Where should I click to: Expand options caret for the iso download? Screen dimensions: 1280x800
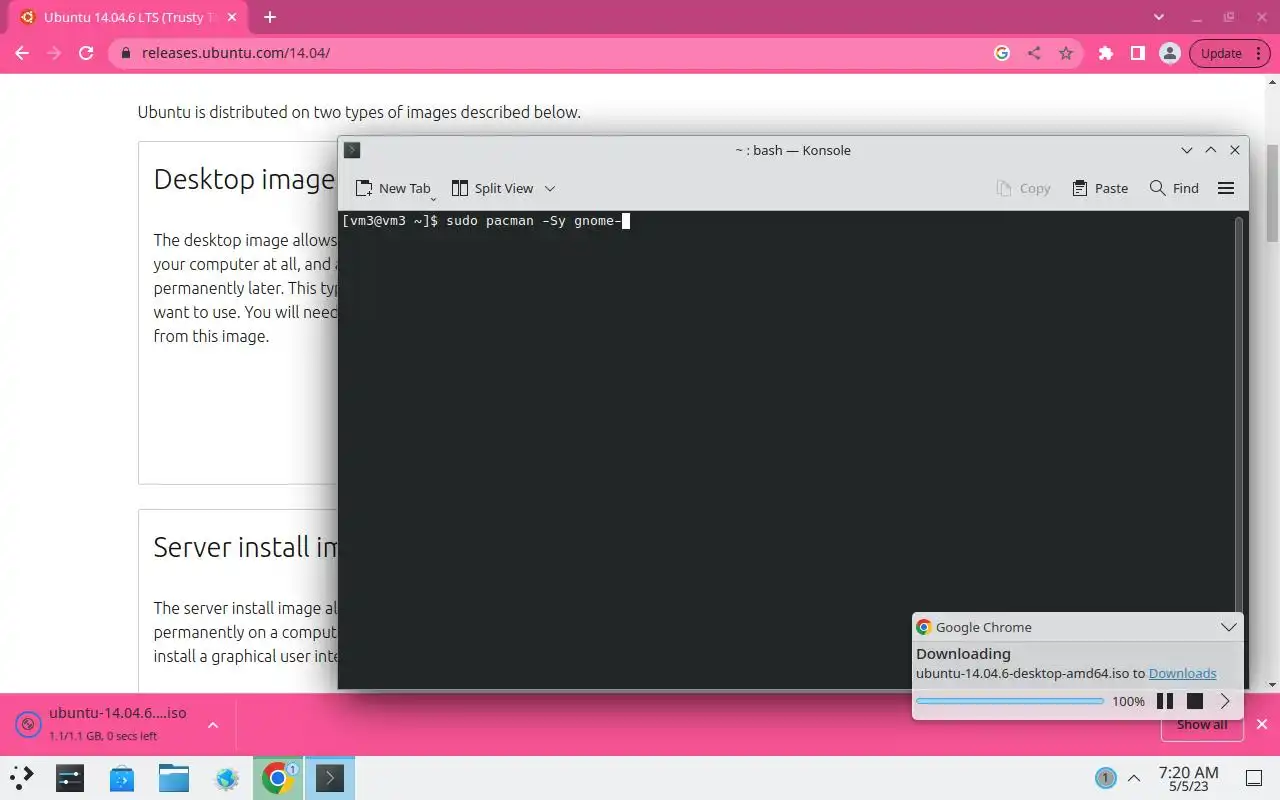click(x=213, y=724)
